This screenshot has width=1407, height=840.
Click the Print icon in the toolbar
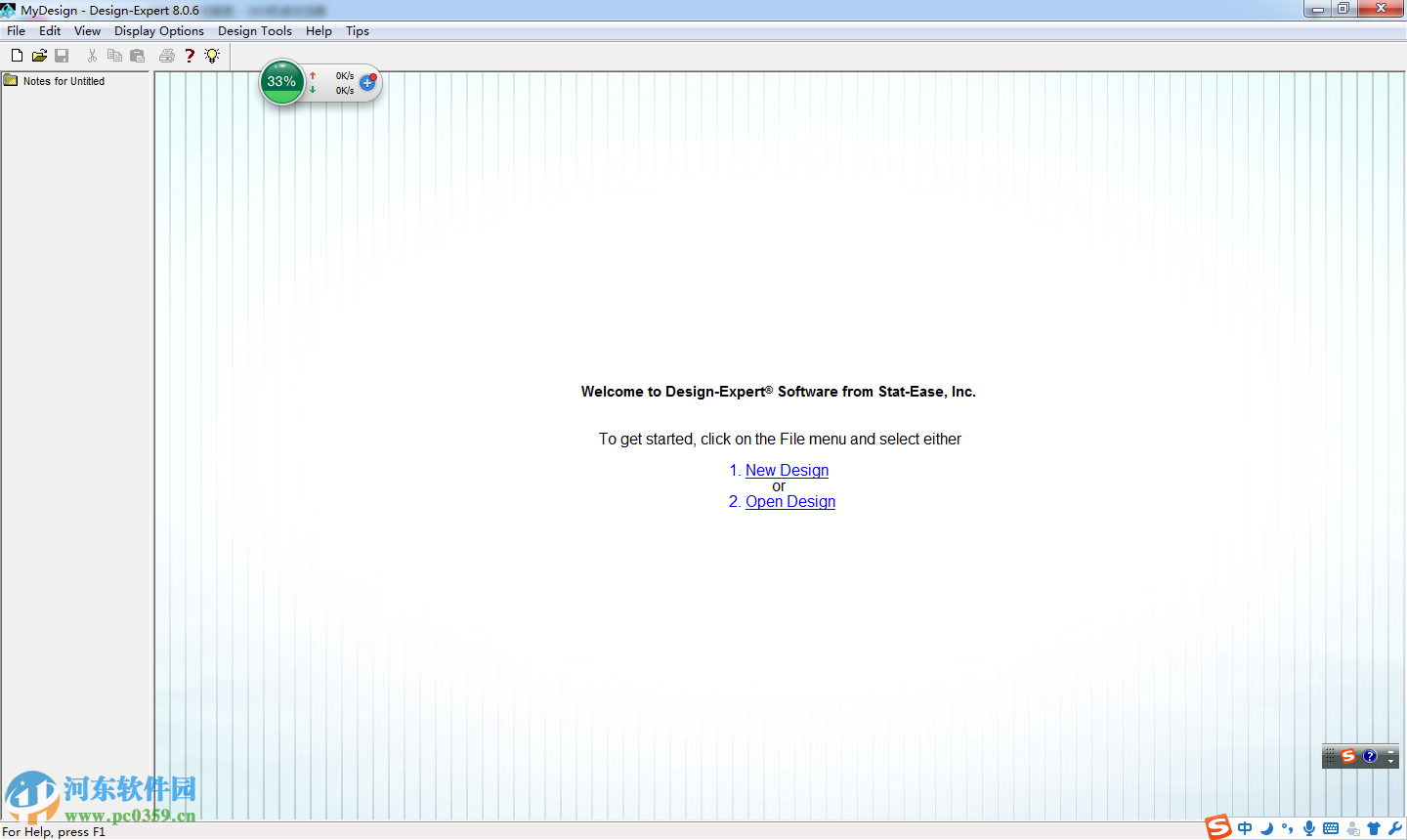[167, 56]
